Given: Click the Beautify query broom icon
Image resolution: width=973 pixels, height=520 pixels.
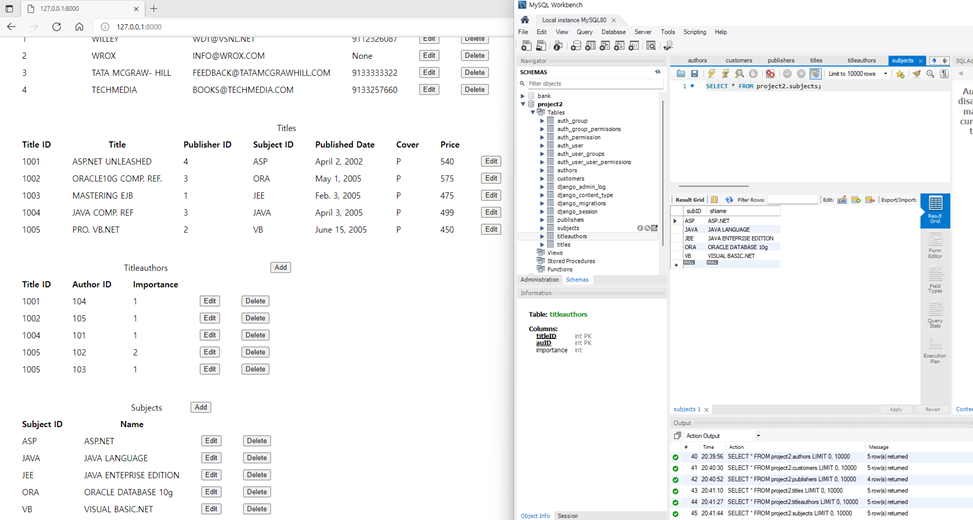Looking at the screenshot, I should tap(917, 73).
